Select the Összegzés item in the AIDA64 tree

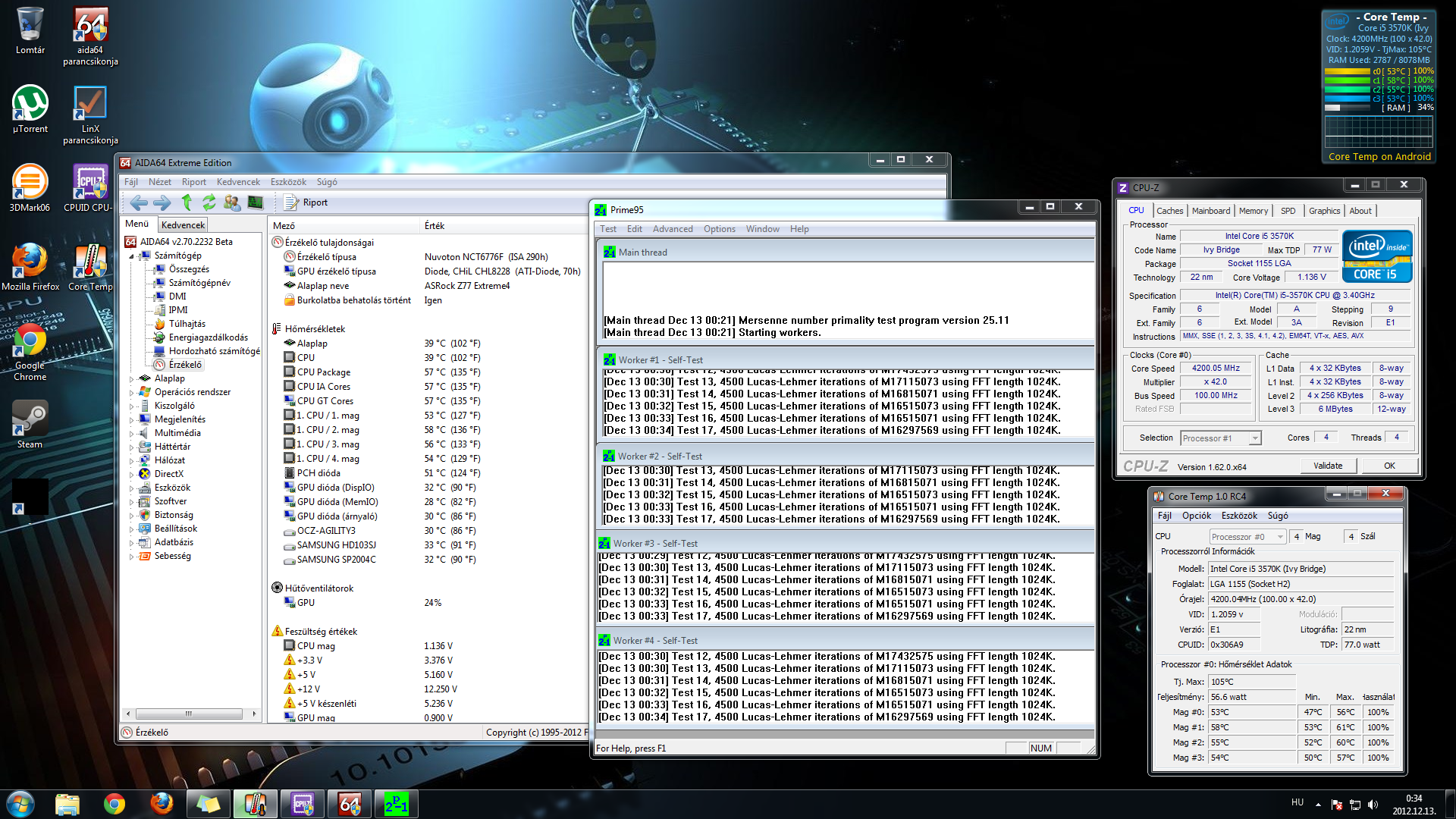pyautogui.click(x=189, y=269)
